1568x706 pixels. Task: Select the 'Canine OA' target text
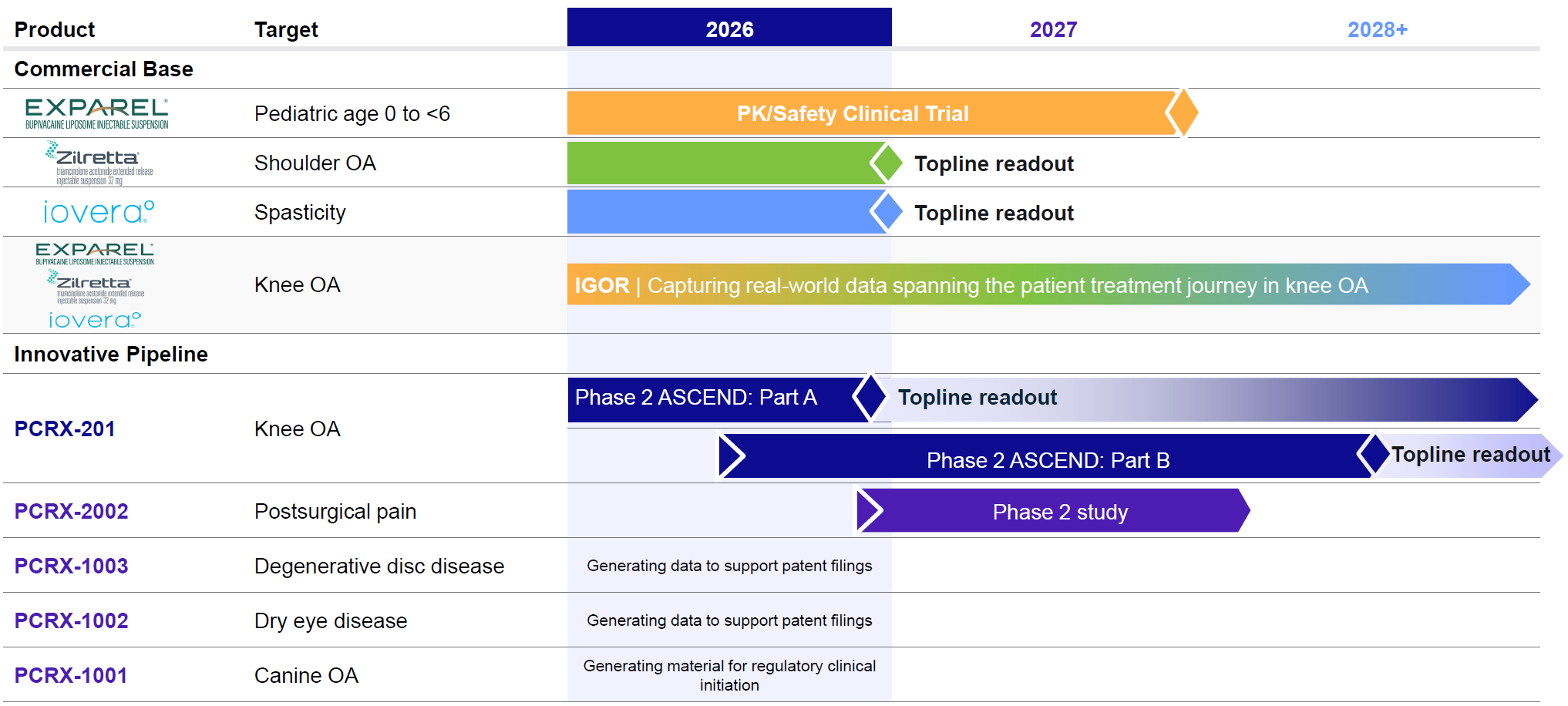(x=306, y=675)
